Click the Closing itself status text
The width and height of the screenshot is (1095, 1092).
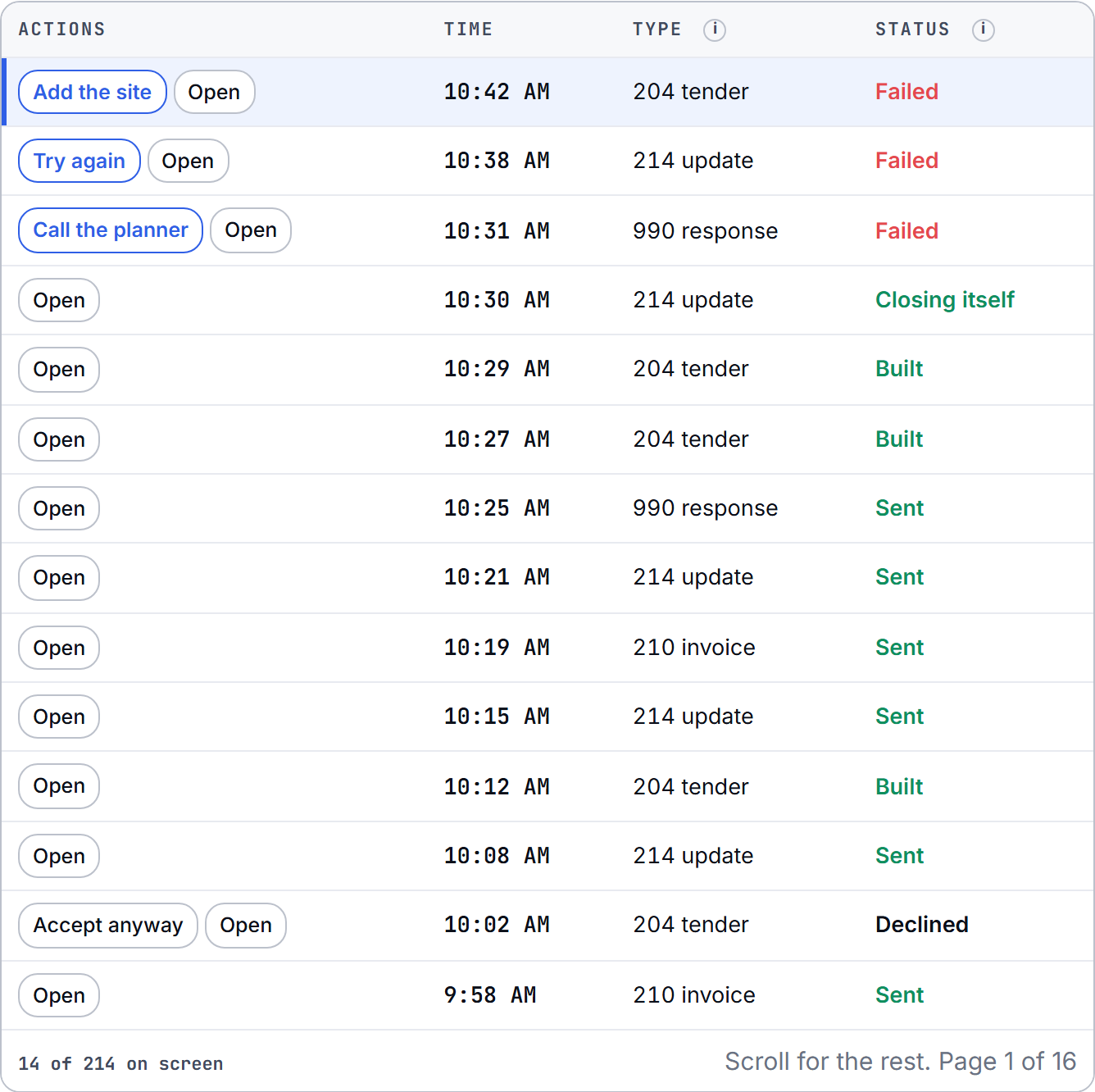(x=945, y=300)
